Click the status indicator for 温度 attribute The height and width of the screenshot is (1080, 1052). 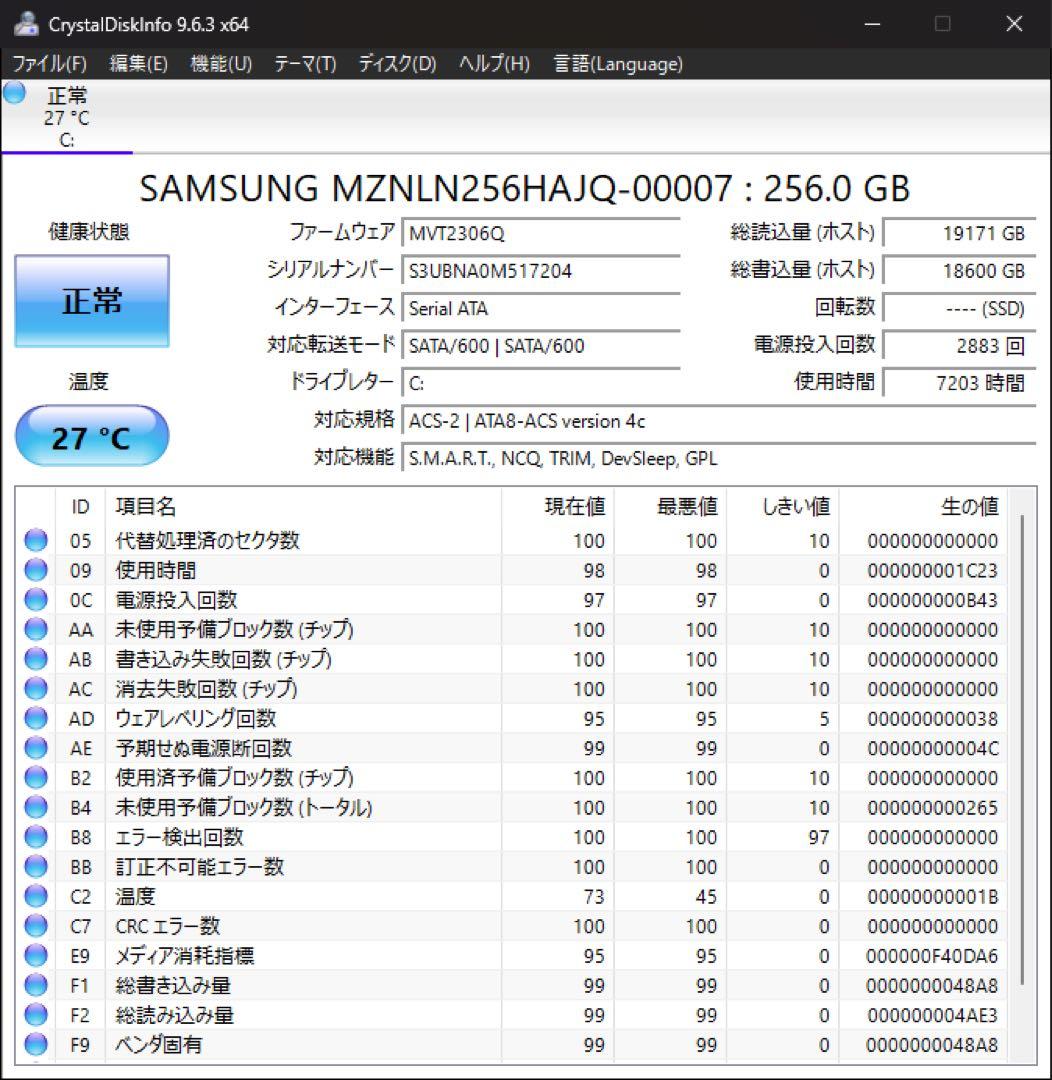(x=35, y=896)
